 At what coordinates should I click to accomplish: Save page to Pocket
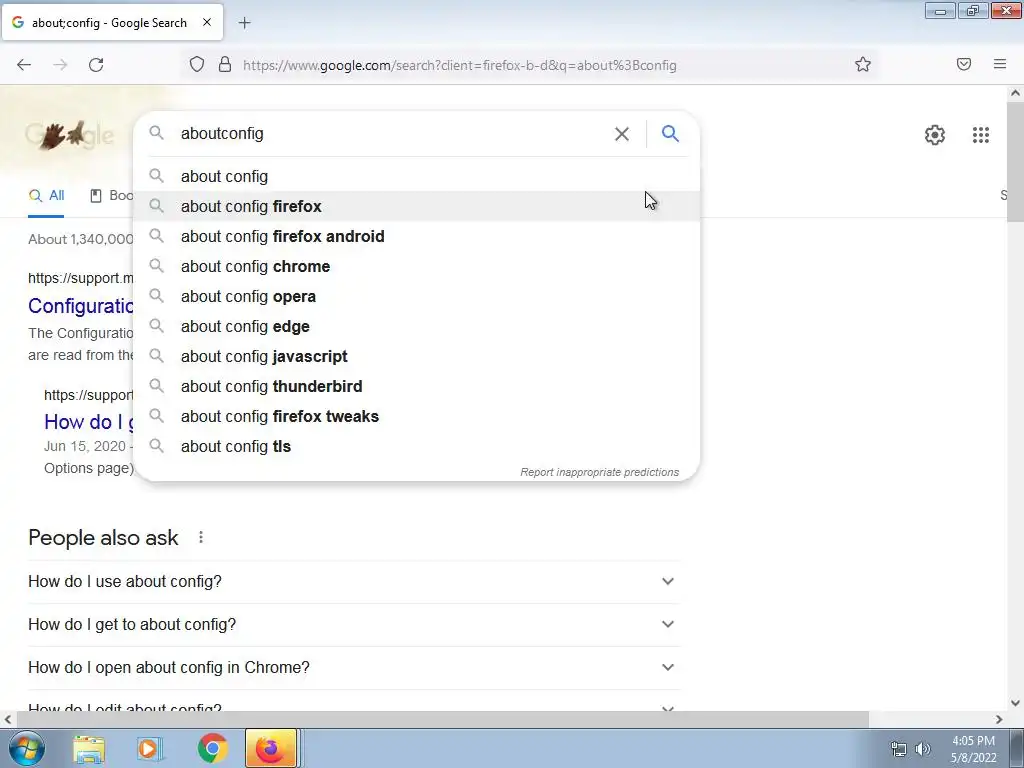coord(964,64)
